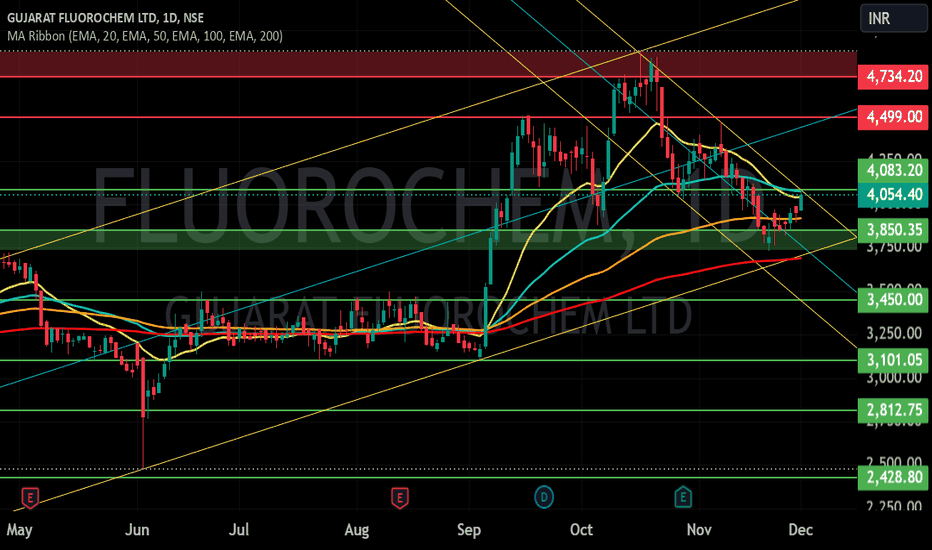Image resolution: width=932 pixels, height=550 pixels.
Task: Click the Oct label on time axis
Action: coord(581,530)
